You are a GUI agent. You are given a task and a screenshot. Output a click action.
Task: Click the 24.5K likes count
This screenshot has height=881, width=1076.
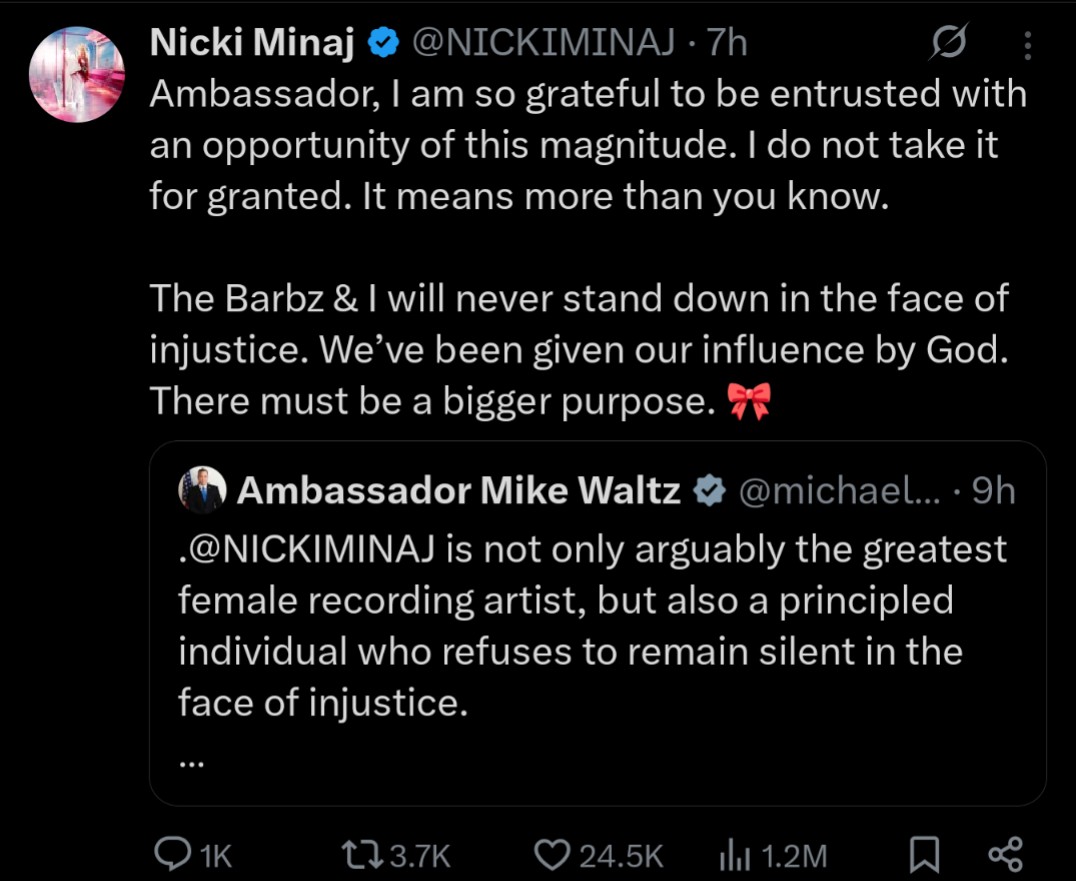[x=622, y=856]
